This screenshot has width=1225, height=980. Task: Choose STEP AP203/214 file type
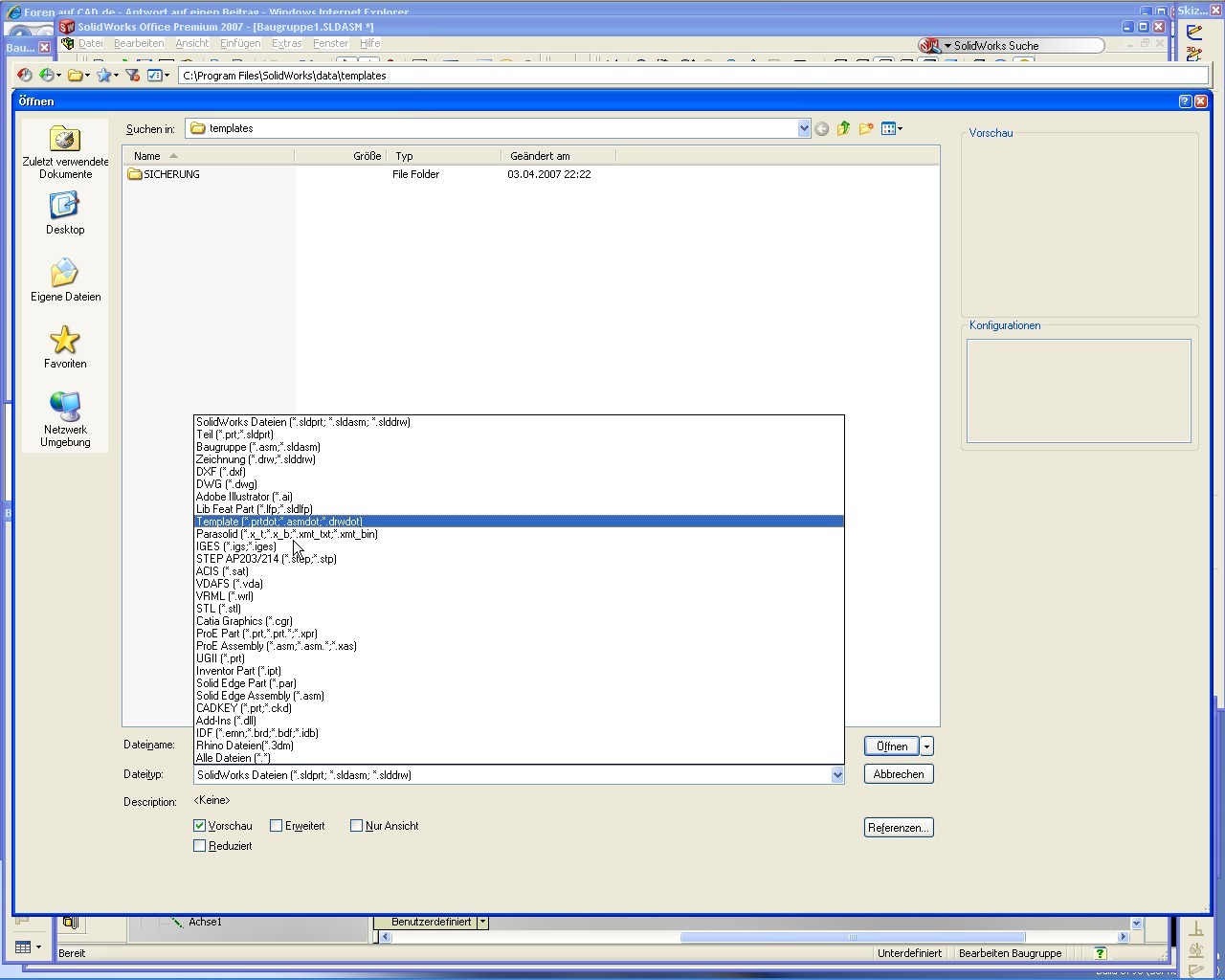point(519,559)
